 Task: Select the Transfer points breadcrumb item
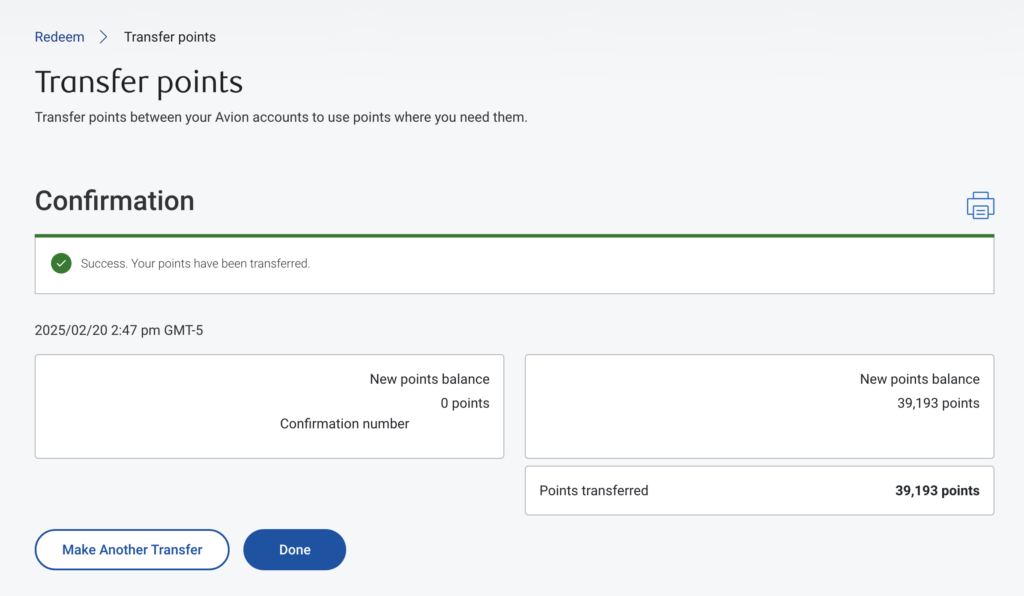[170, 37]
